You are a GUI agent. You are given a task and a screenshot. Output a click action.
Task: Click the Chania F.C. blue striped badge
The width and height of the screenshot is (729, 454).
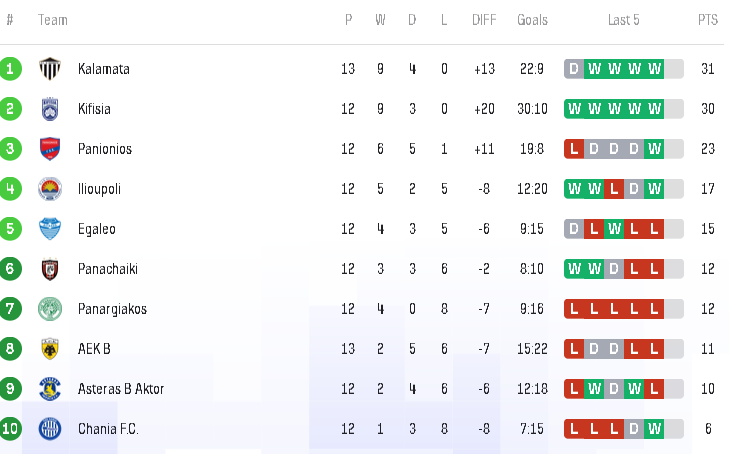click(x=50, y=428)
